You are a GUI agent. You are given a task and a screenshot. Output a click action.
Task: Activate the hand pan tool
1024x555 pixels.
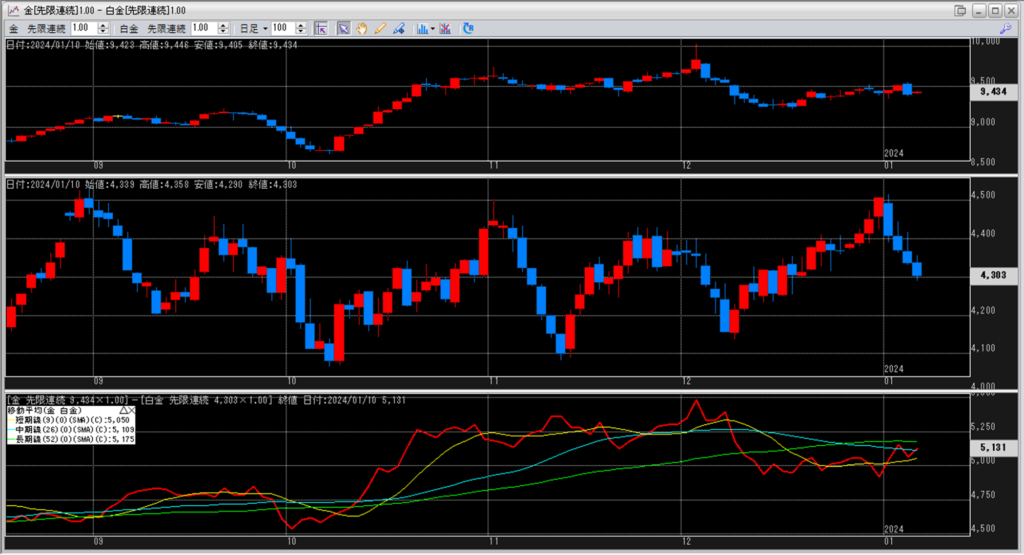point(362,28)
